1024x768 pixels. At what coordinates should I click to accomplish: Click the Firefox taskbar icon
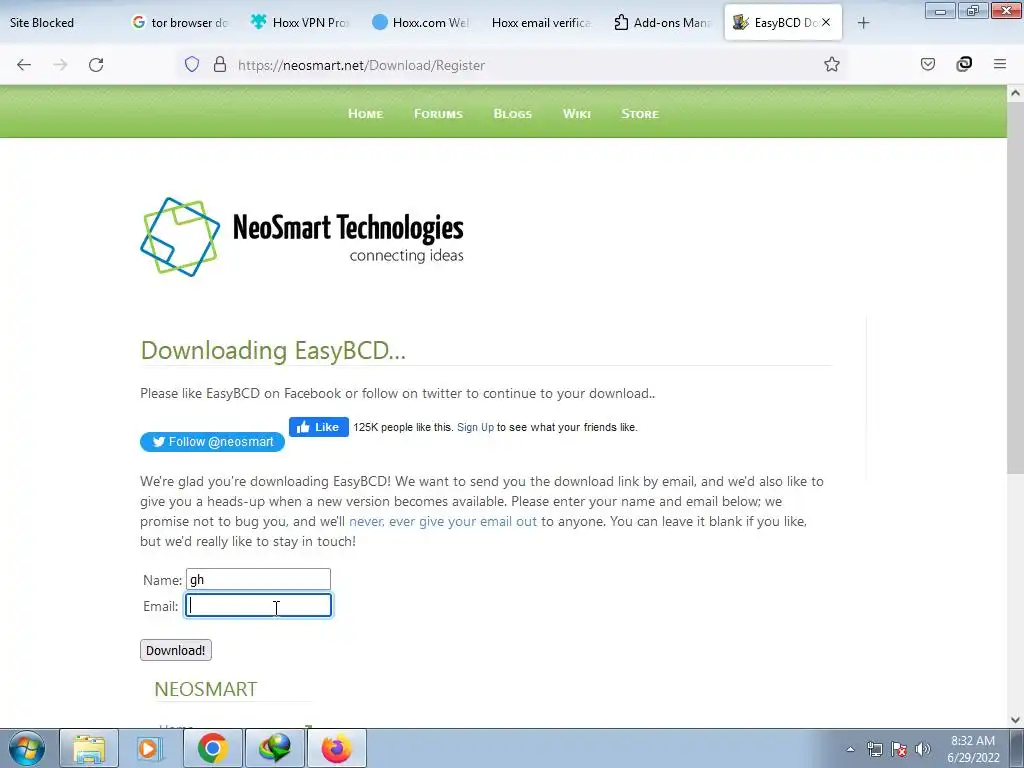click(336, 748)
